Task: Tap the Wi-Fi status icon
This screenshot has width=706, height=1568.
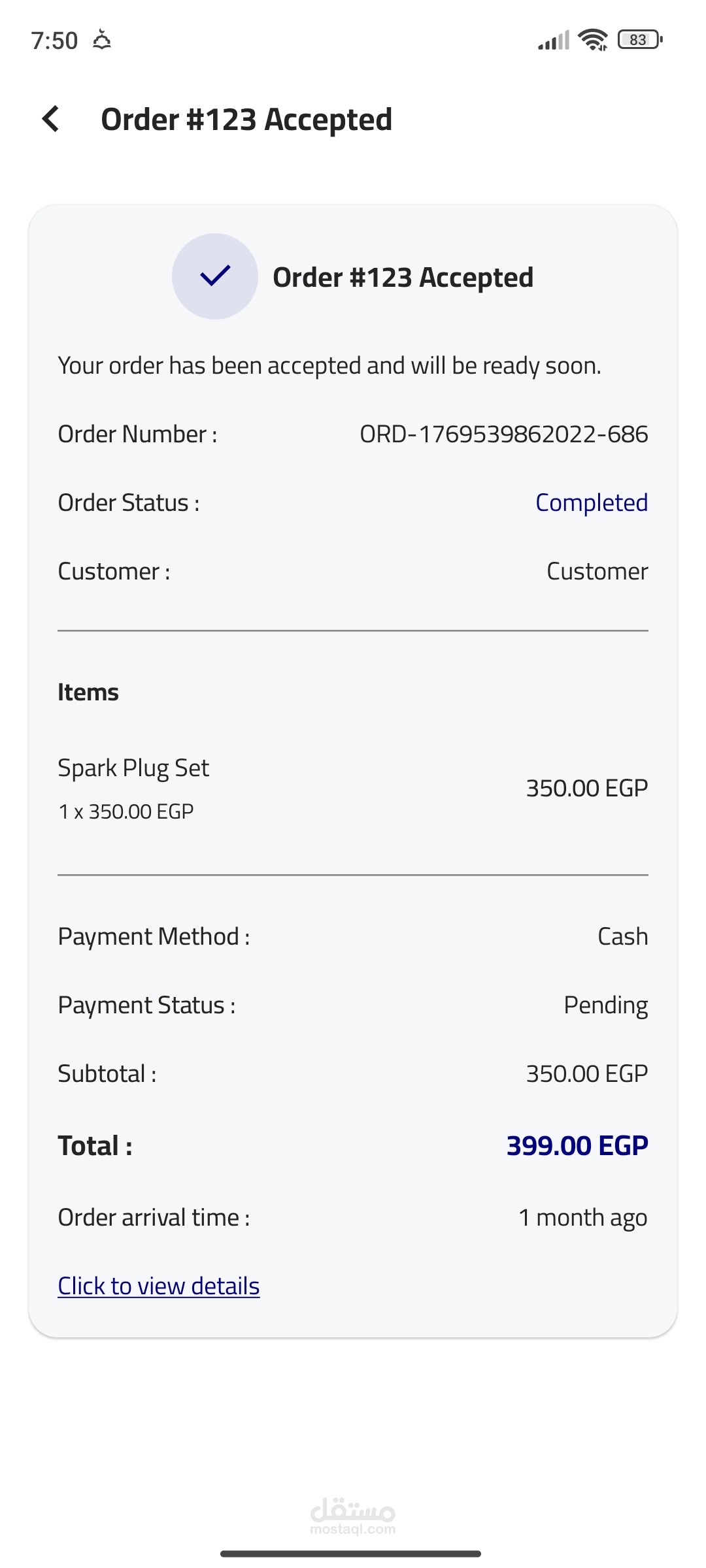Action: click(593, 40)
